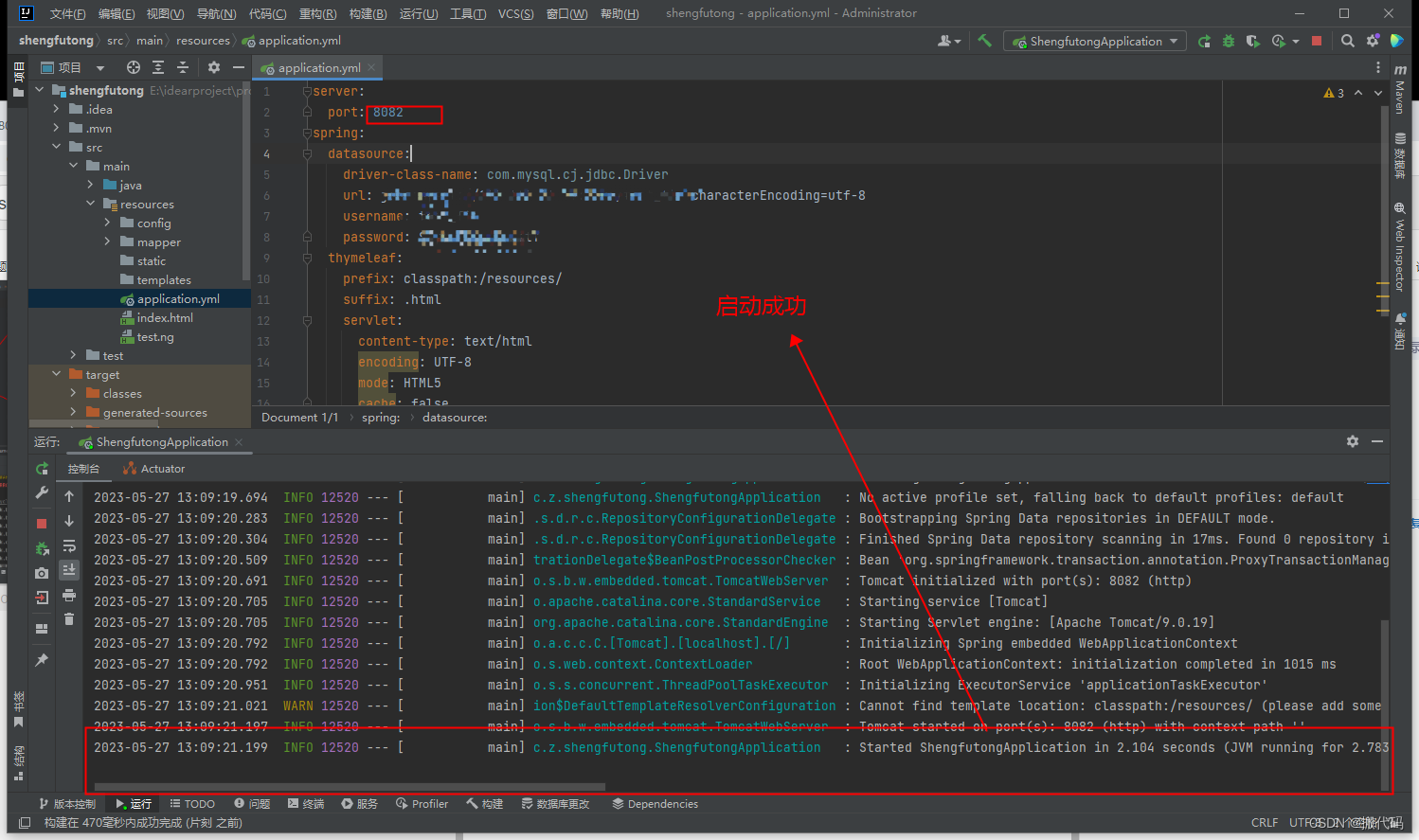The image size is (1419, 840).
Task: Expand all nodes in the project tree
Action: (x=158, y=67)
